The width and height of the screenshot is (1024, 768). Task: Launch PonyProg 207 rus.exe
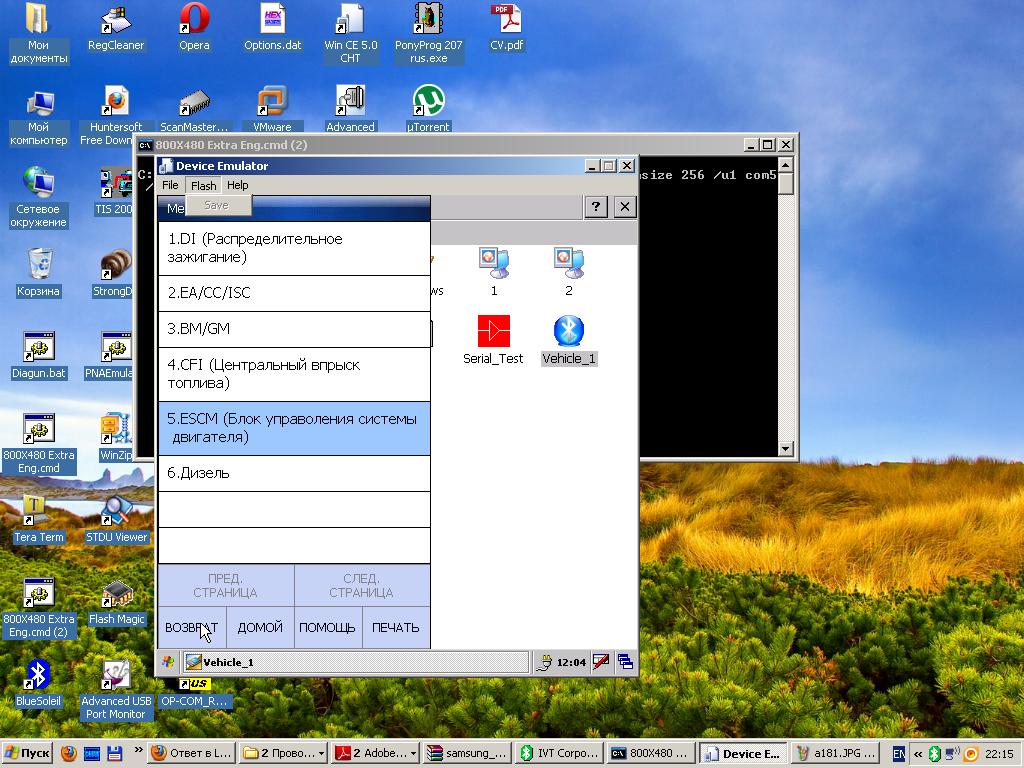point(428,33)
